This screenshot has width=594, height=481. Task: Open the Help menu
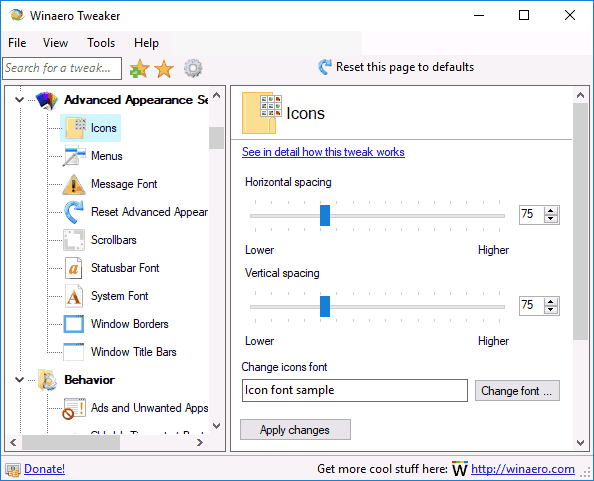pyautogui.click(x=146, y=43)
